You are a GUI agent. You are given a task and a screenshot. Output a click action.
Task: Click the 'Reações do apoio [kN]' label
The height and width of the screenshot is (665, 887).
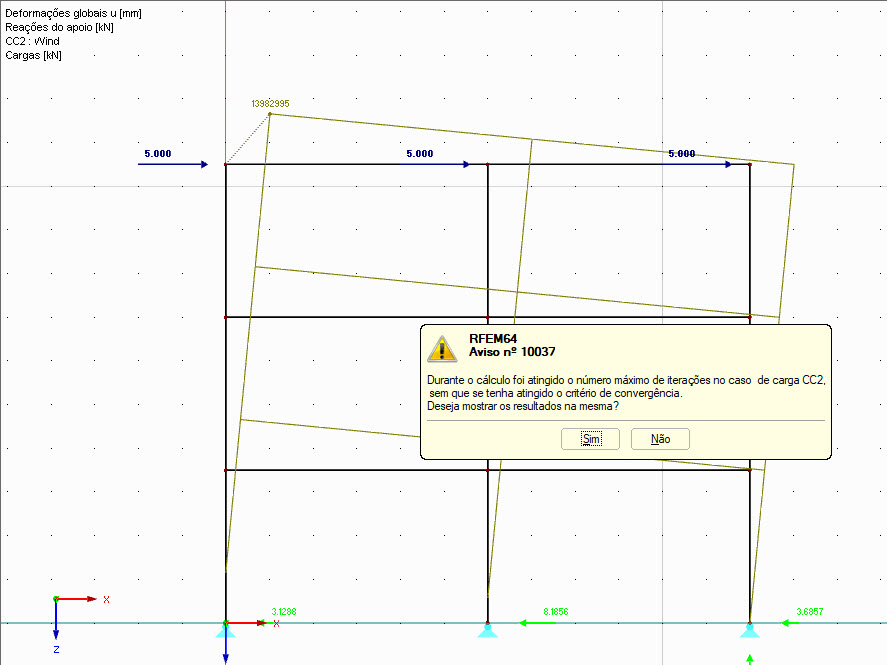(x=59, y=27)
